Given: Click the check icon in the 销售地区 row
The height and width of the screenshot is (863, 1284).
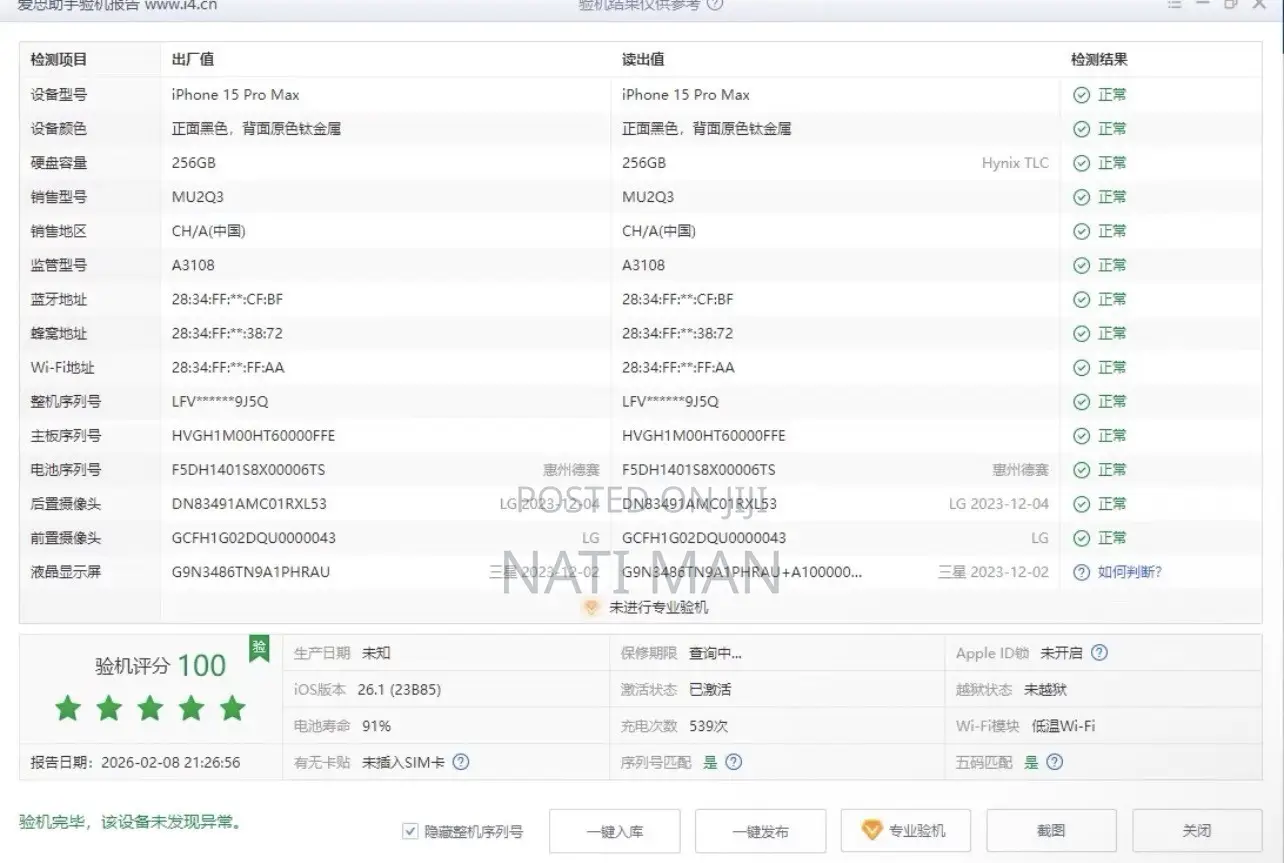Looking at the screenshot, I should (x=1081, y=231).
